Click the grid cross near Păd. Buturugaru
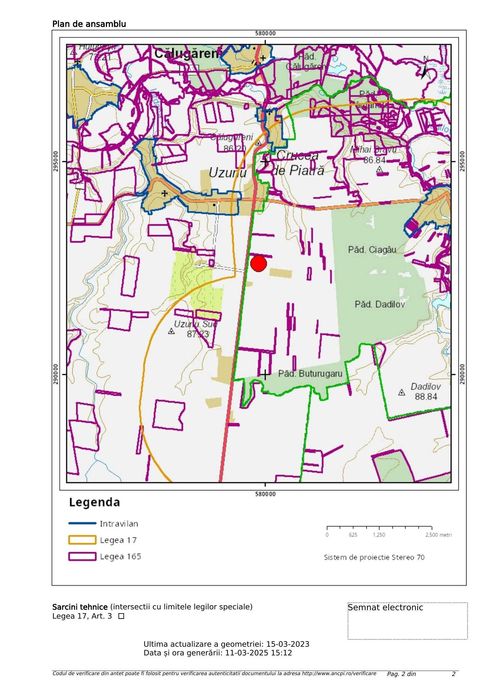This screenshot has height=699, width=494. (x=265, y=374)
